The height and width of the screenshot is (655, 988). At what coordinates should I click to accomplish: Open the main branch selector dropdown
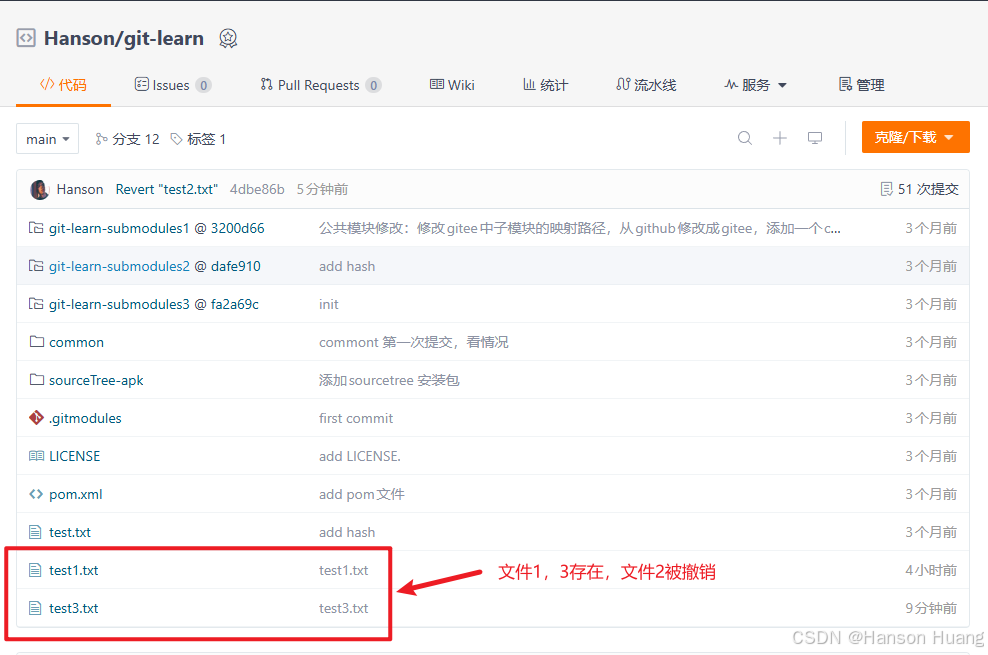coord(47,139)
